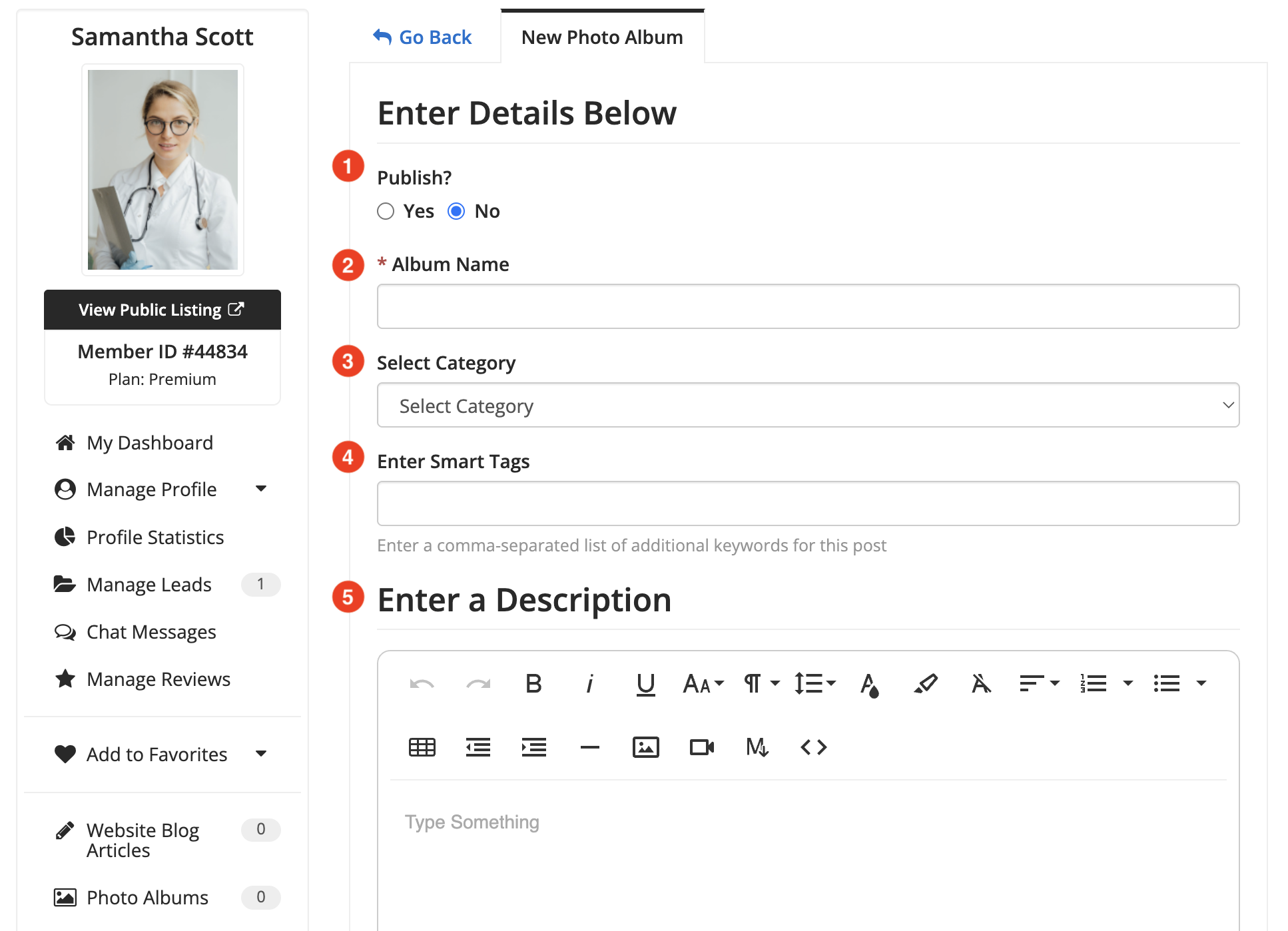Click into the Album Name field

pyautogui.click(x=807, y=306)
